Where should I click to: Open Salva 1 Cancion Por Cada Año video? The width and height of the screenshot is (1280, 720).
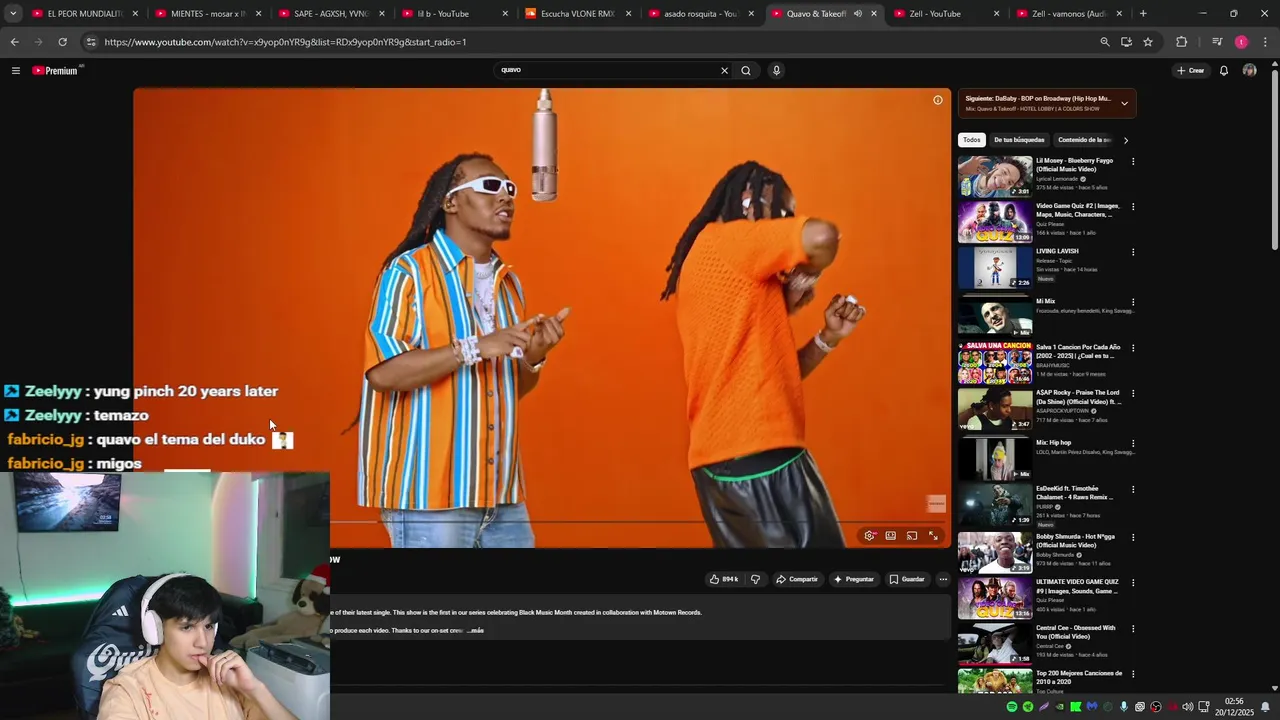point(1078,351)
